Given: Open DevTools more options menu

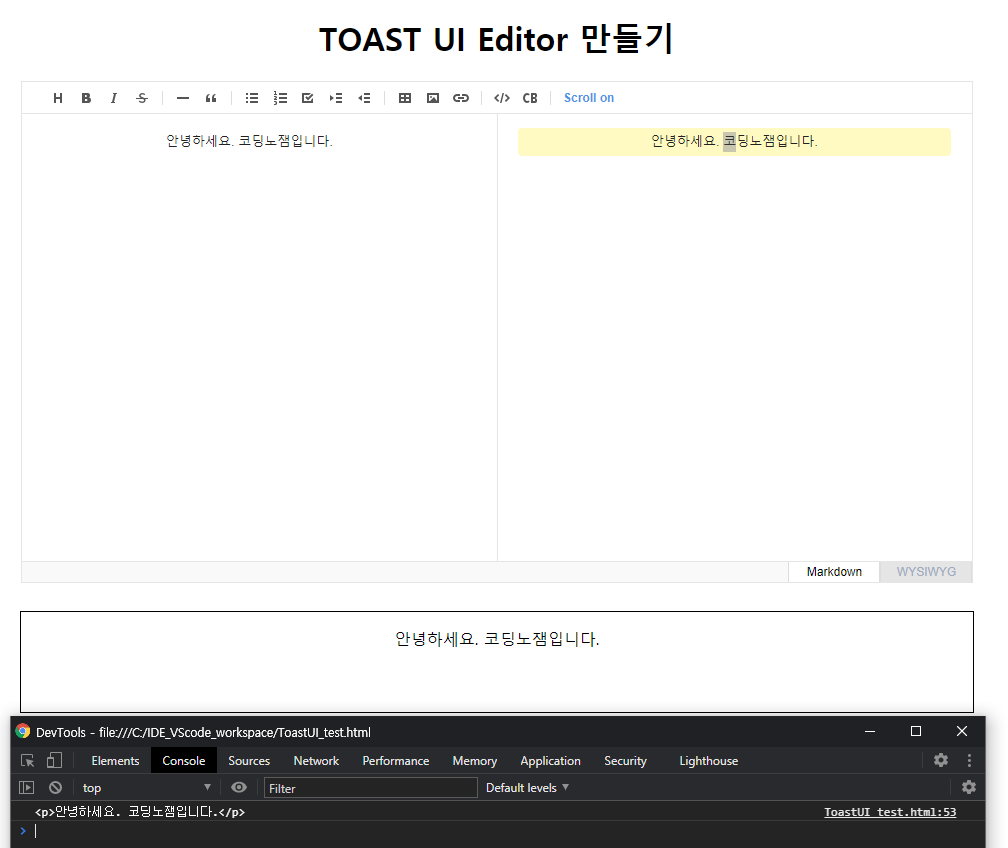Looking at the screenshot, I should pos(969,761).
